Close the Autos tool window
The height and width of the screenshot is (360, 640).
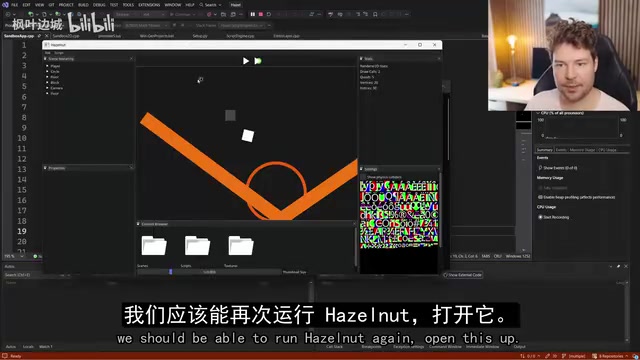click(626, 266)
